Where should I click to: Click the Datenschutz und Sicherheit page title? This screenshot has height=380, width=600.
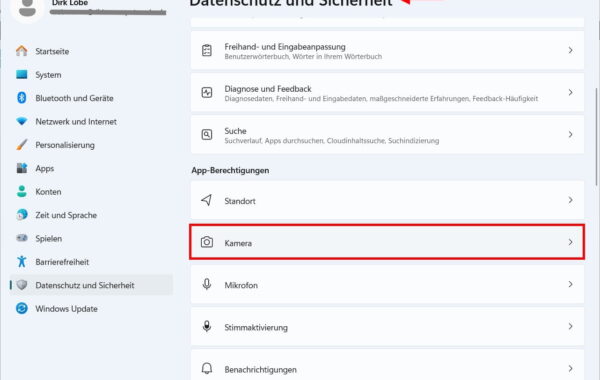point(291,3)
